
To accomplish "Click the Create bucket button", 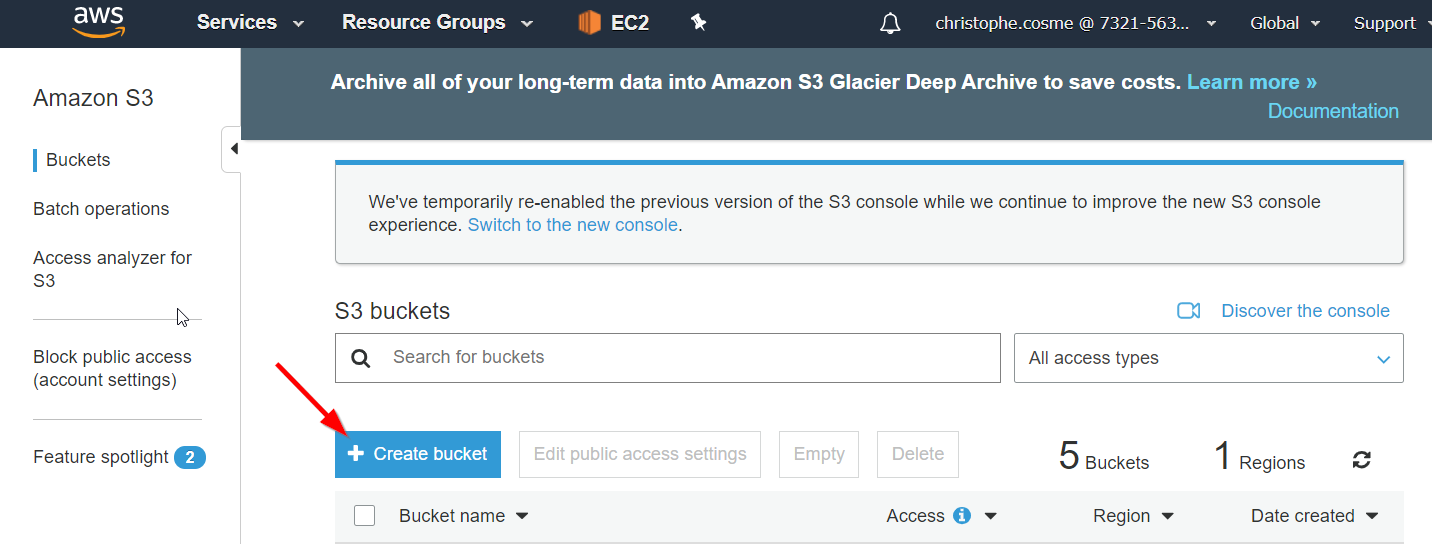I will click(x=418, y=454).
